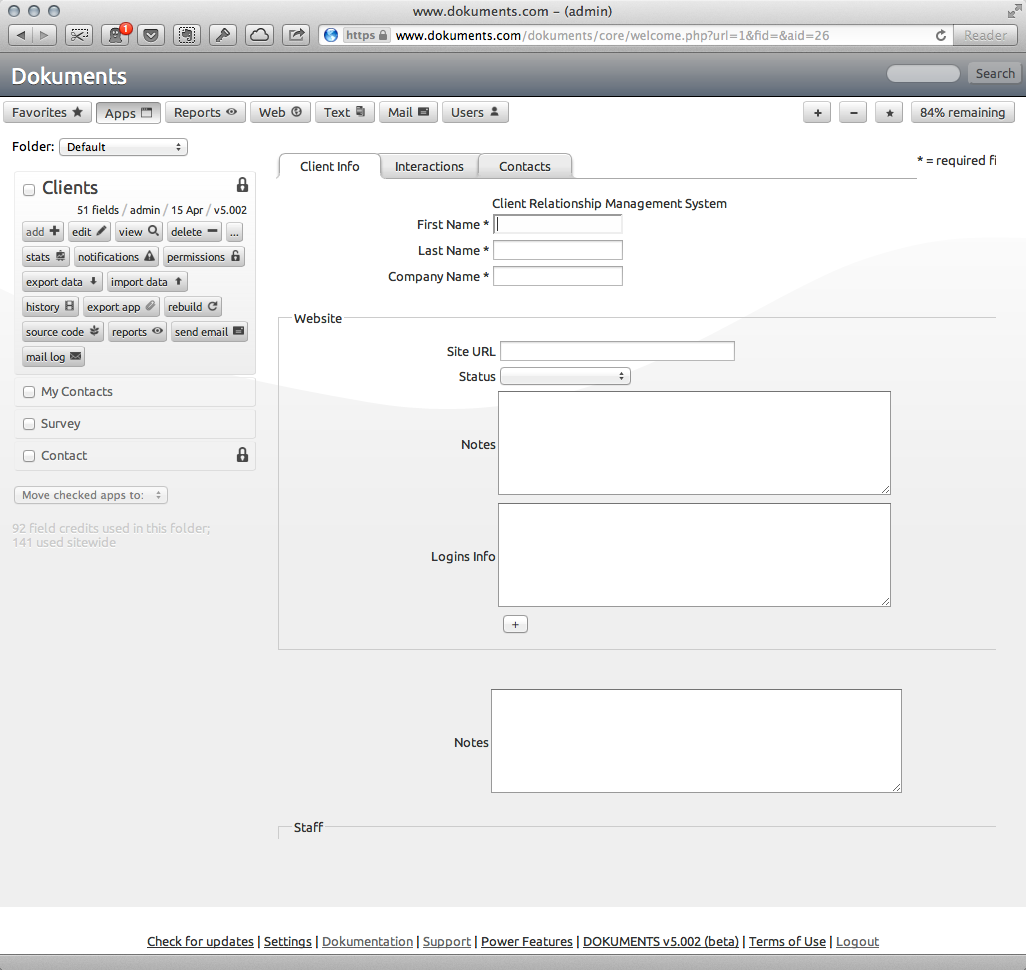Click the star button beside 84% remaining
1026x970 pixels.
[889, 113]
